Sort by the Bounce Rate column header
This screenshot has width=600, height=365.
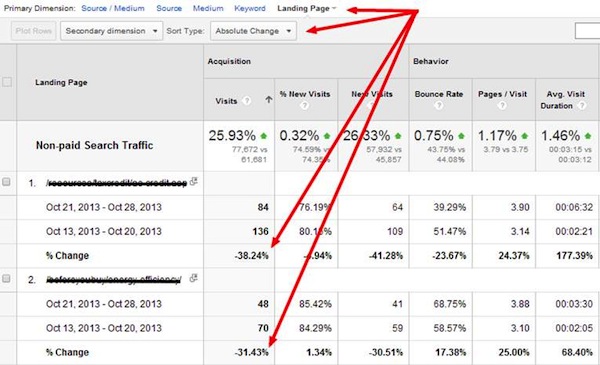click(x=439, y=94)
